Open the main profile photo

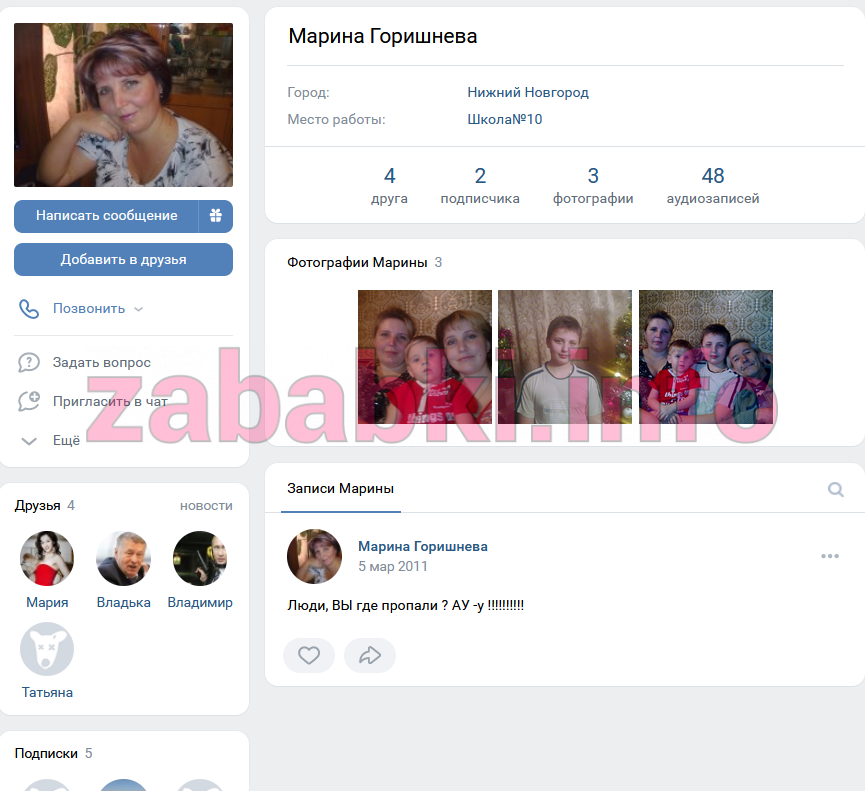coord(124,105)
